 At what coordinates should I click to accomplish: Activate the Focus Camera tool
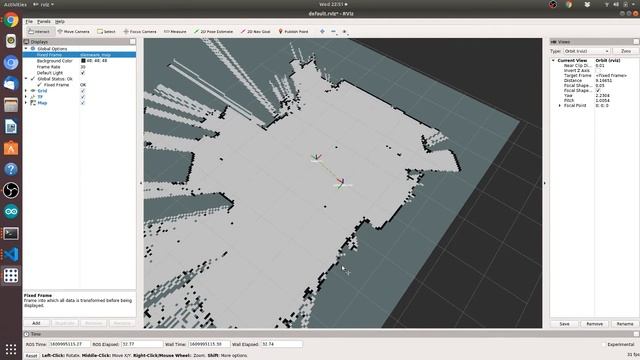(140, 31)
